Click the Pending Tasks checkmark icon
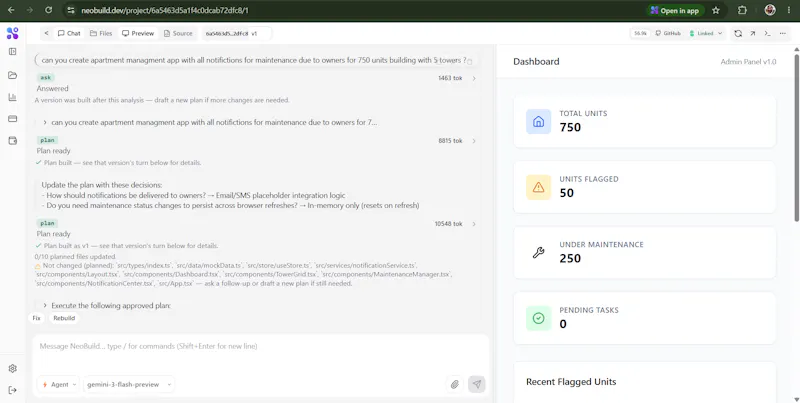800x403 pixels. (538, 318)
